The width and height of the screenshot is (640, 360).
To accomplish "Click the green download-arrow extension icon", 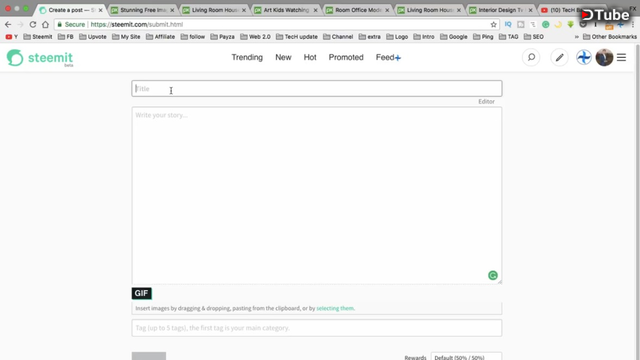I will pyautogui.click(x=571, y=24).
